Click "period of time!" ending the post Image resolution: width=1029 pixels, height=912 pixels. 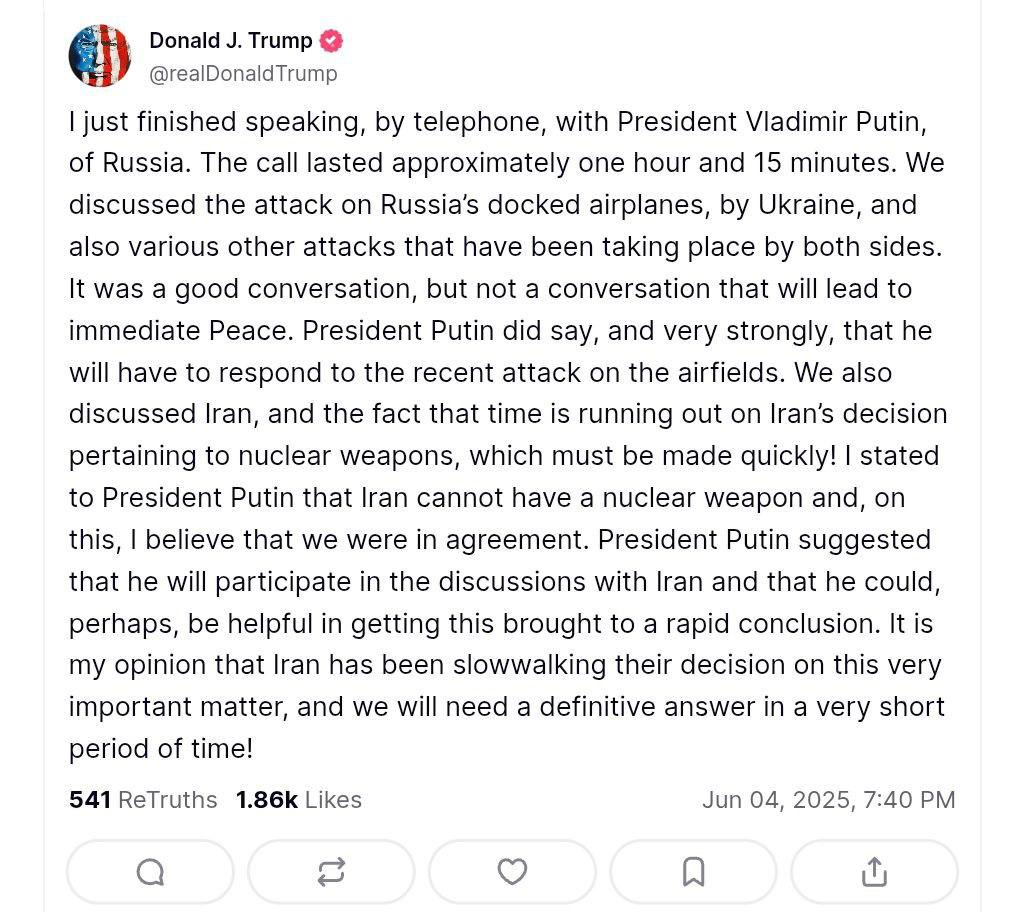(x=161, y=749)
